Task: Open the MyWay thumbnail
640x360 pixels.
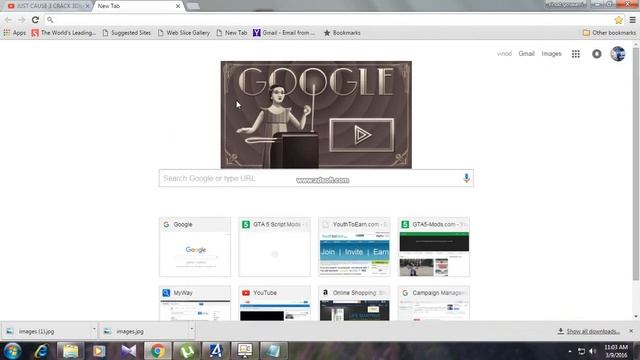Action: (195, 303)
